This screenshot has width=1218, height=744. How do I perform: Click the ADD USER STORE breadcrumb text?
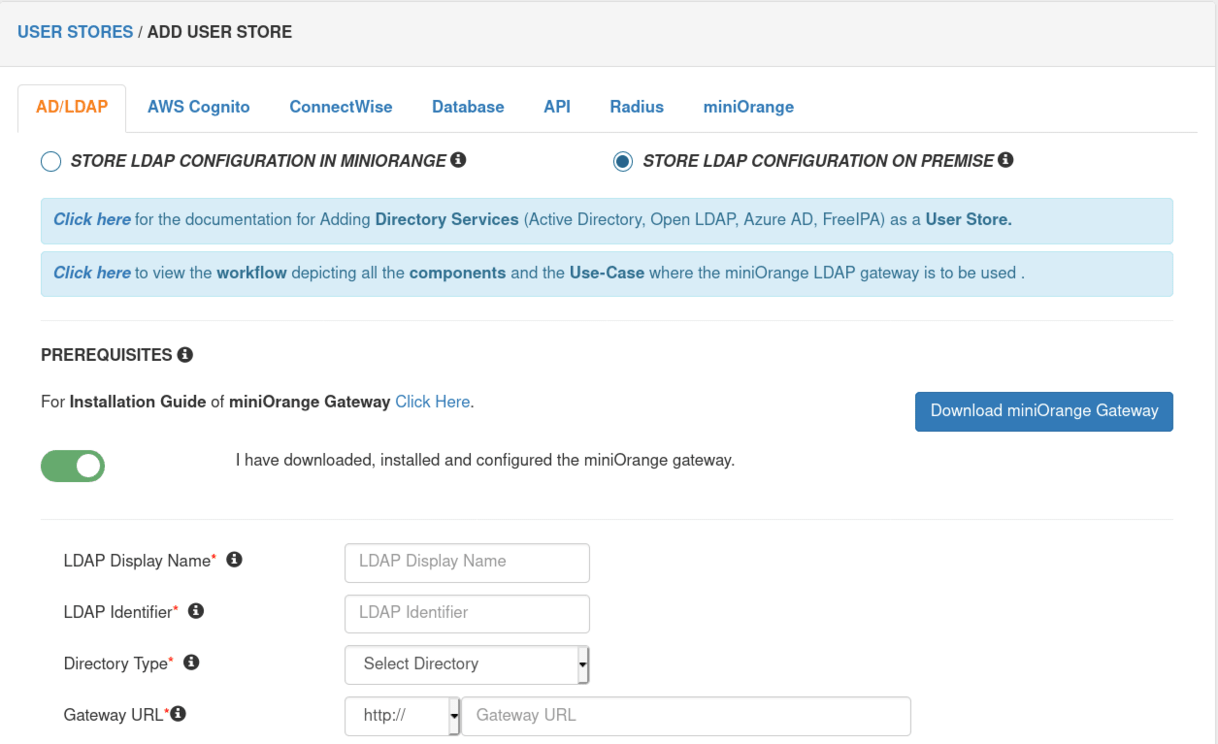pyautogui.click(x=220, y=32)
